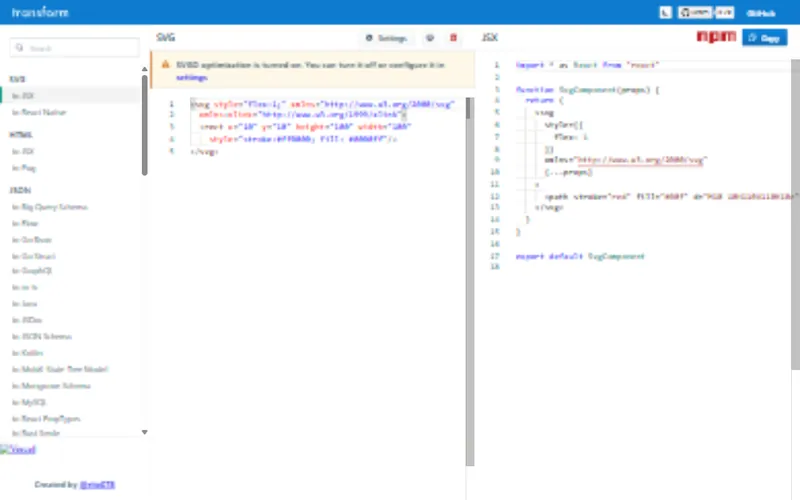Click the SVG section heading in sidebar
This screenshot has height=500, width=800.
click(17, 79)
